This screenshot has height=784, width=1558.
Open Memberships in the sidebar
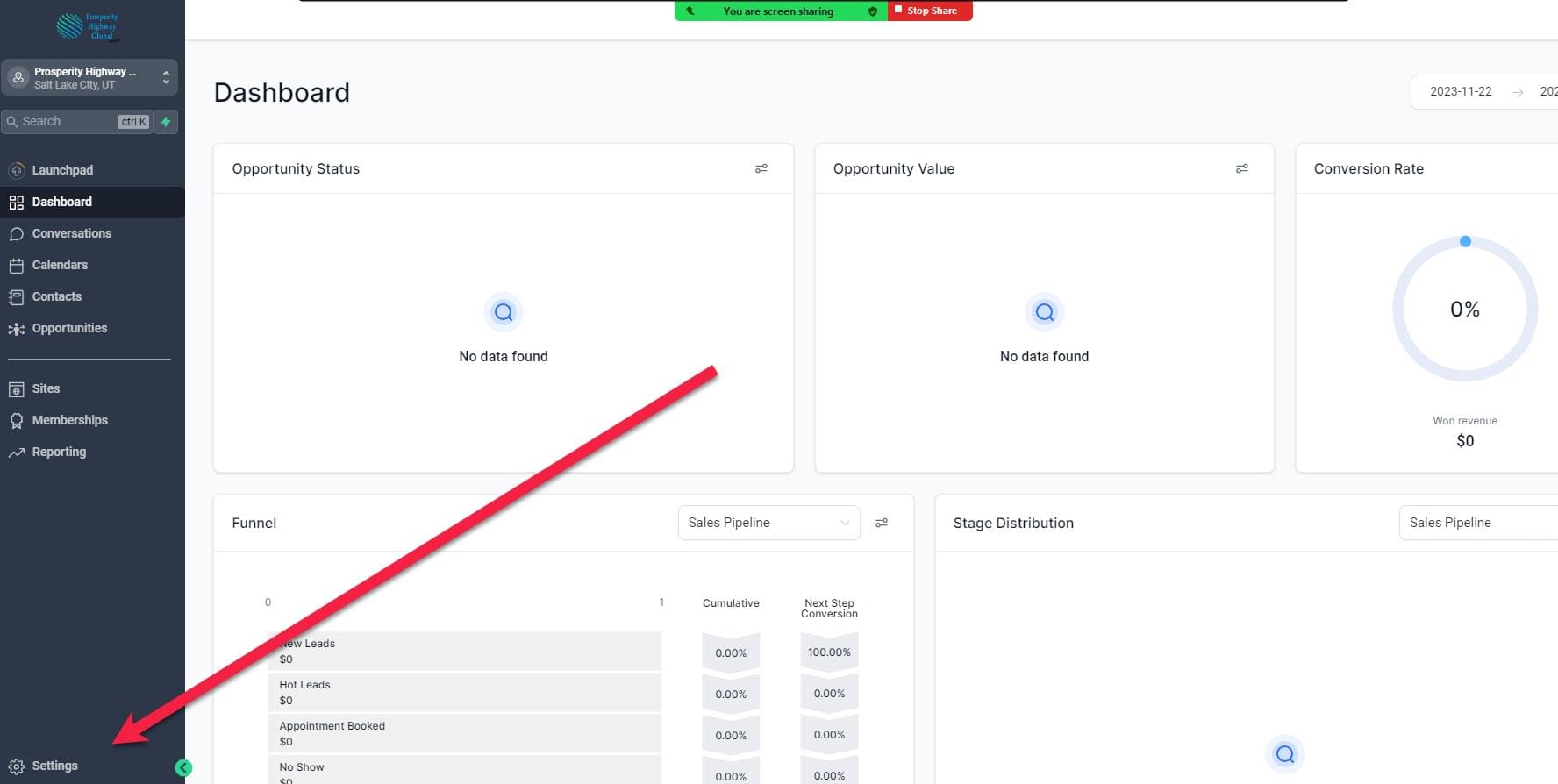coord(69,420)
